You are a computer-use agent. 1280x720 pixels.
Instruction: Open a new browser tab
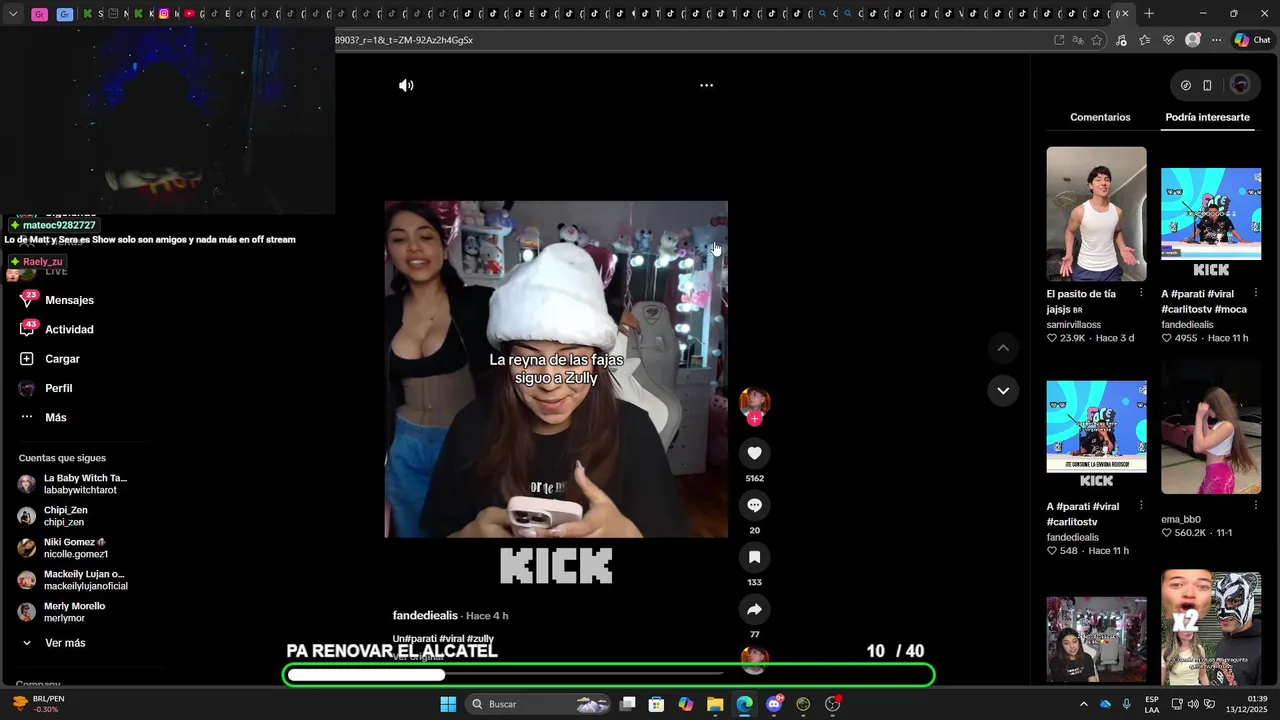pyautogui.click(x=1149, y=13)
